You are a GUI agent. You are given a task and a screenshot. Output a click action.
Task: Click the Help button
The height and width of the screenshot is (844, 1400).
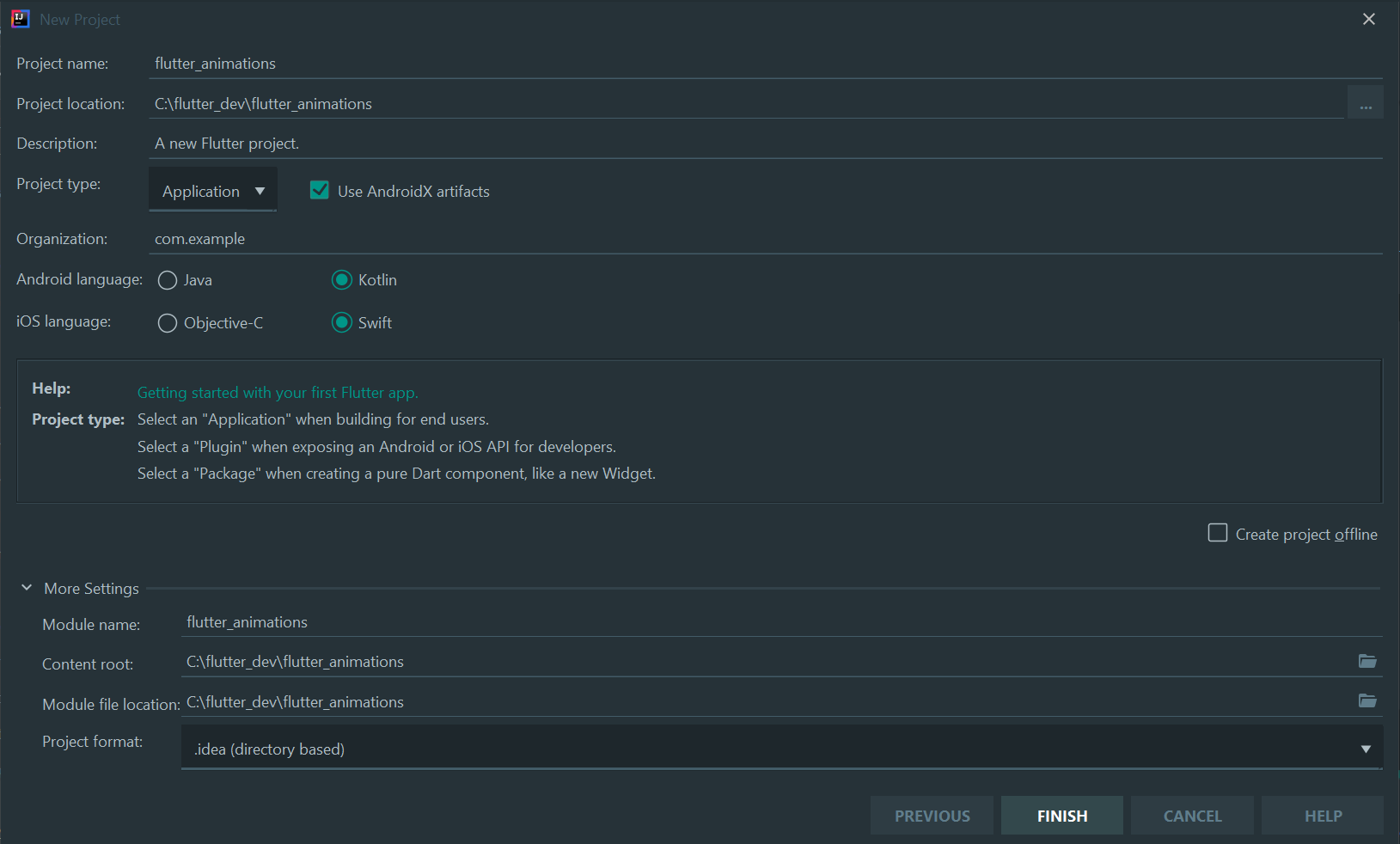pyautogui.click(x=1323, y=816)
